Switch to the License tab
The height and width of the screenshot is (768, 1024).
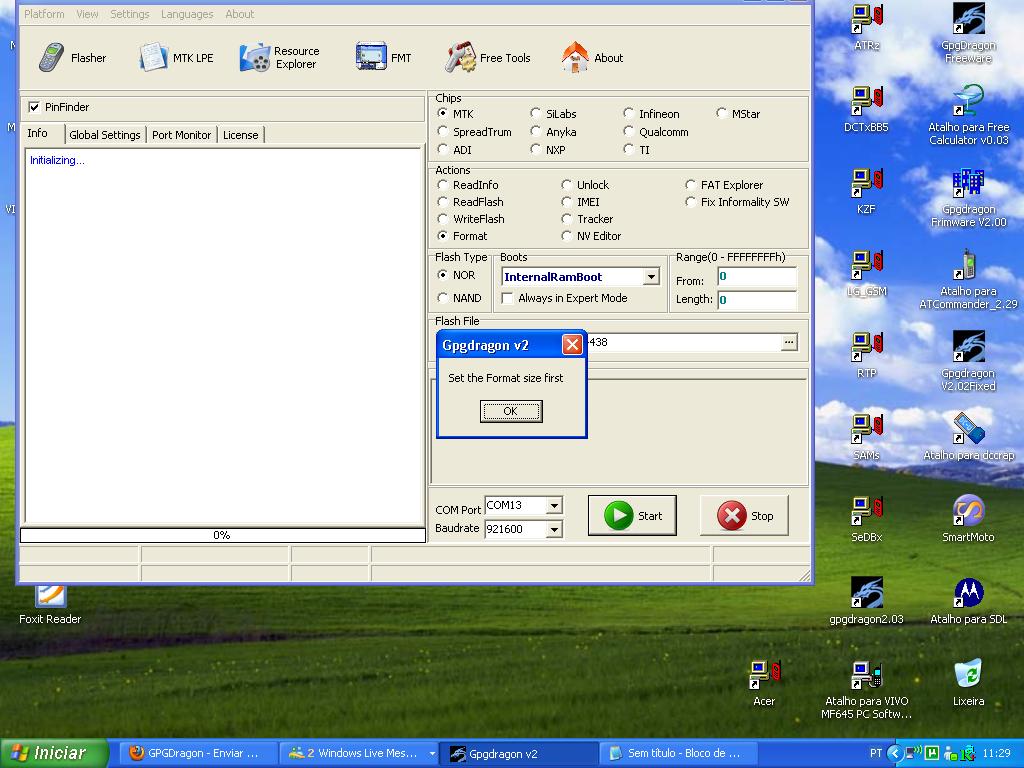pos(240,135)
